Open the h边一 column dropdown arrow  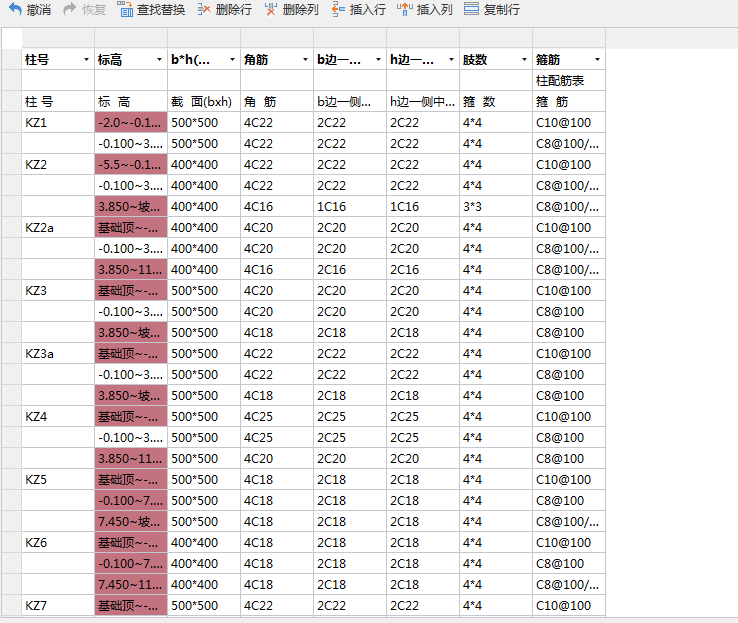pyautogui.click(x=451, y=60)
